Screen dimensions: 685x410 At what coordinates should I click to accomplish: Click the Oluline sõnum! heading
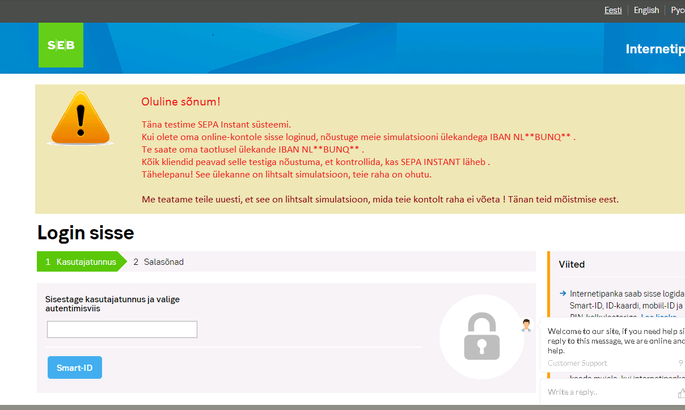click(x=180, y=102)
